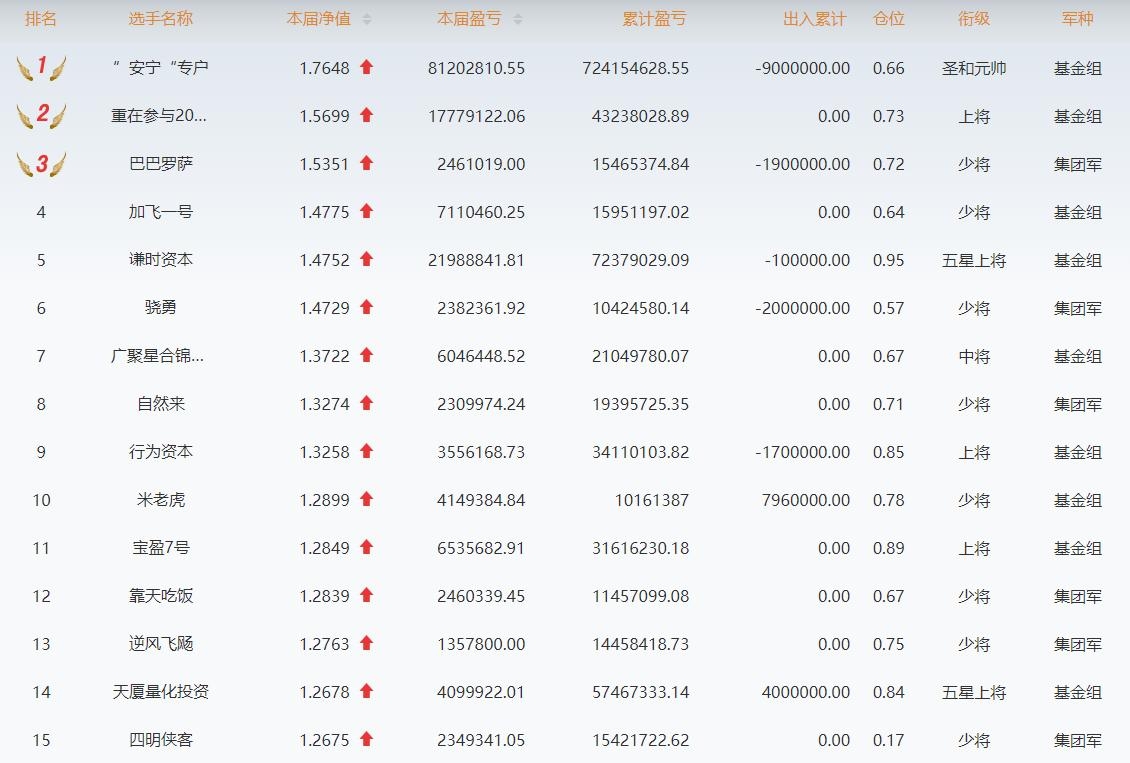Screen dimensions: 1130x763
Task: Select the 出入累计 column header
Action: pos(814,19)
